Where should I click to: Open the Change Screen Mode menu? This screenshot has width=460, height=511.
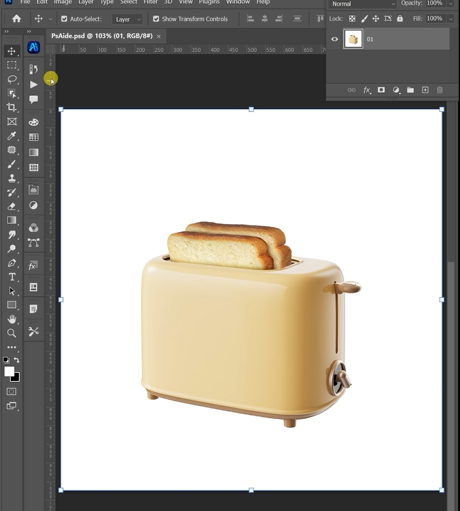coord(12,406)
